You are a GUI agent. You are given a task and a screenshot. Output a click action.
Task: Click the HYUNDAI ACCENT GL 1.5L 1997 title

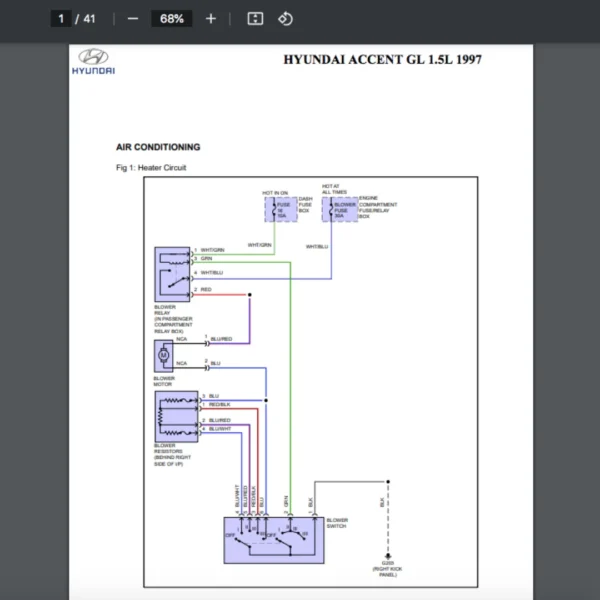point(382,60)
